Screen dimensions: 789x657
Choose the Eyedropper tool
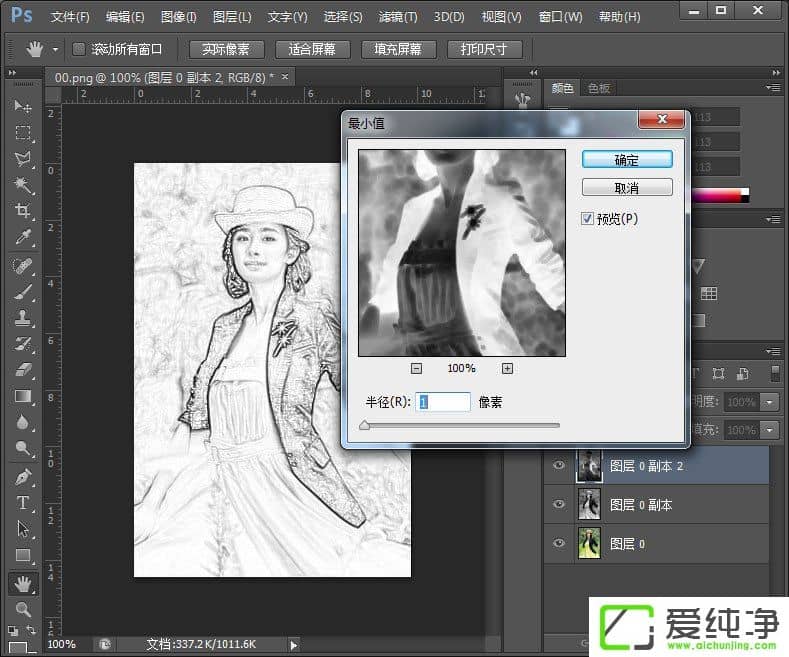(x=22, y=237)
